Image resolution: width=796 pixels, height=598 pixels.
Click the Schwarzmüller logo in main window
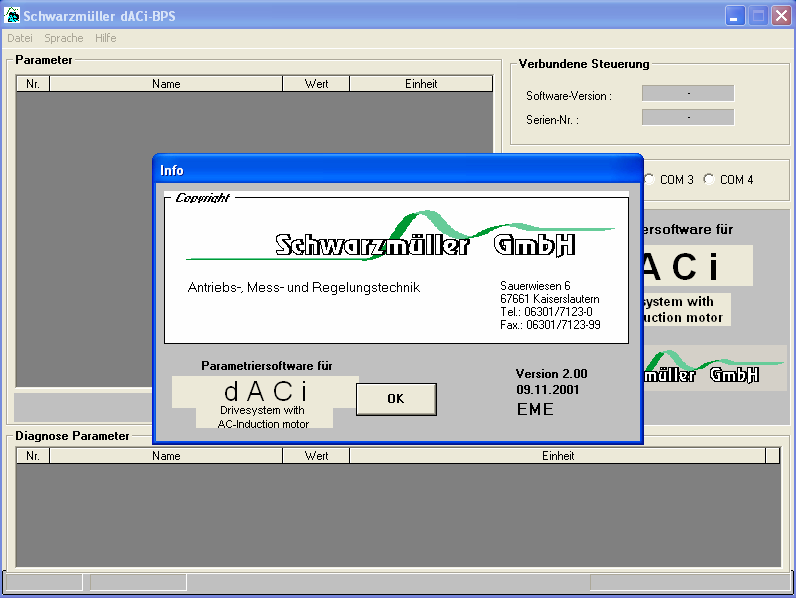(x=714, y=368)
